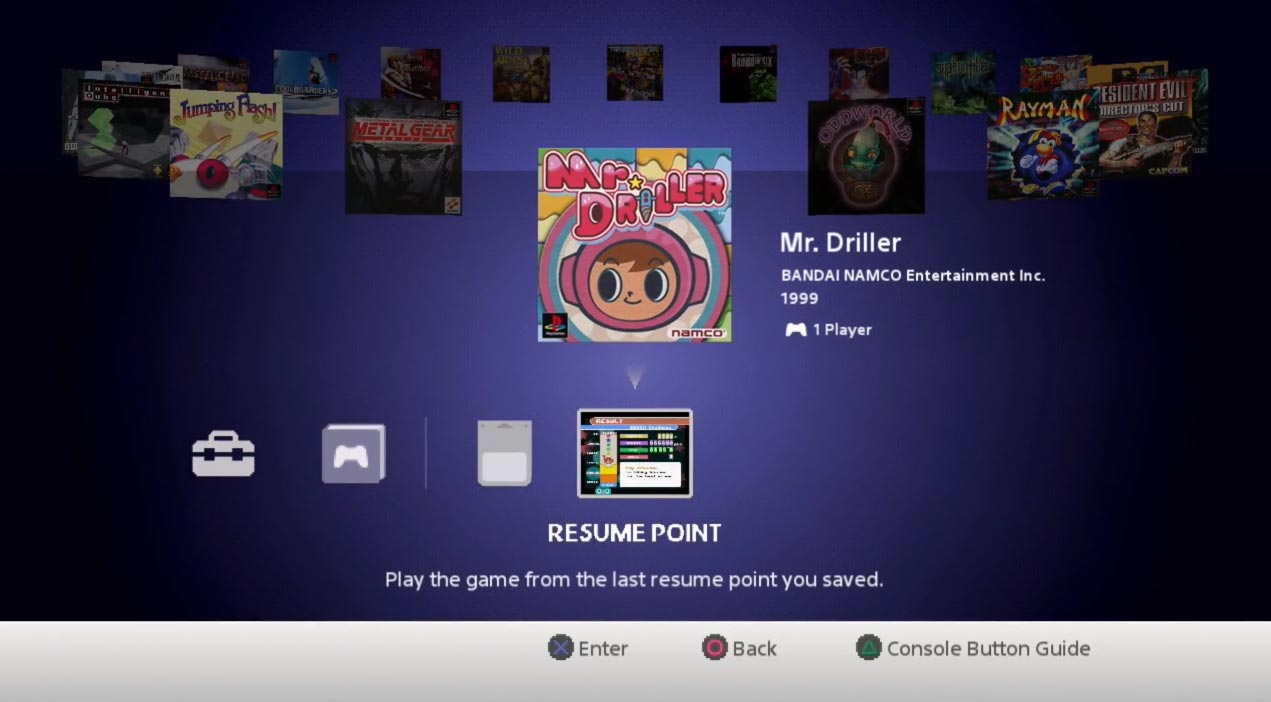This screenshot has width=1271, height=702.
Task: Click the Mr. Driller title text
Action: pyautogui.click(x=841, y=242)
